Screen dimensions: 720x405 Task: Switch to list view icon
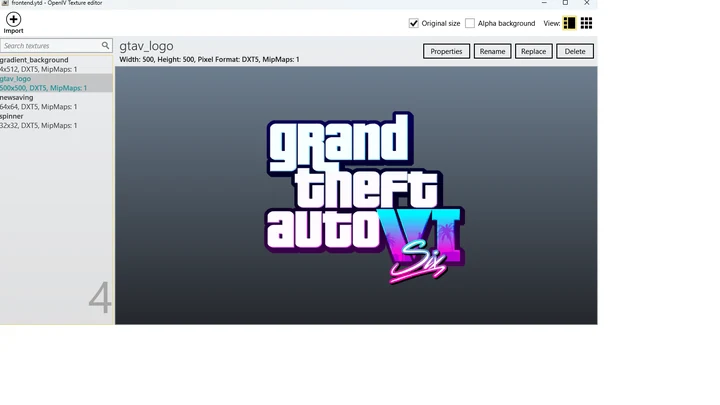tap(569, 23)
